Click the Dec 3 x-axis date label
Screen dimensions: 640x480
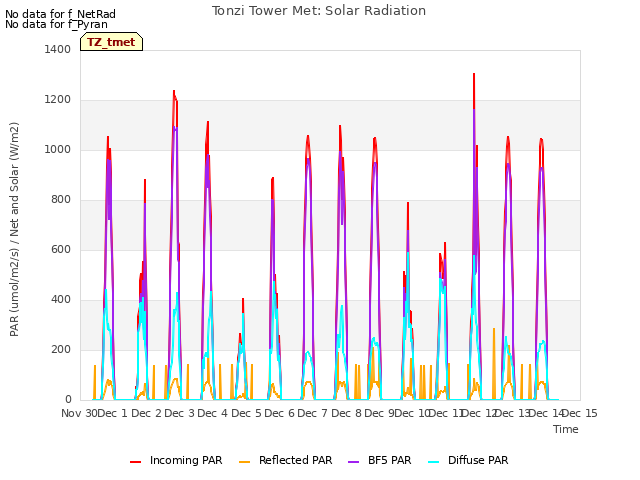pyautogui.click(x=180, y=413)
